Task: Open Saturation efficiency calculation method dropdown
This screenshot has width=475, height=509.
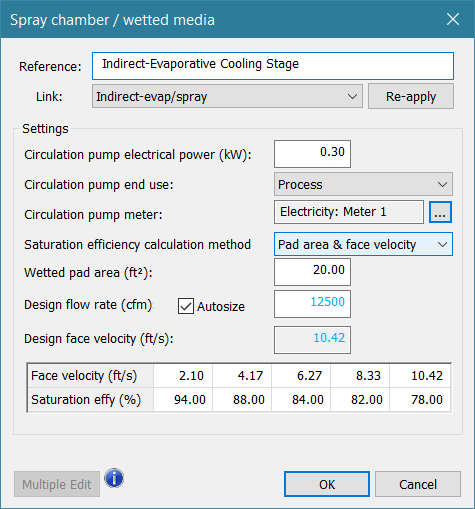Action: click(363, 244)
